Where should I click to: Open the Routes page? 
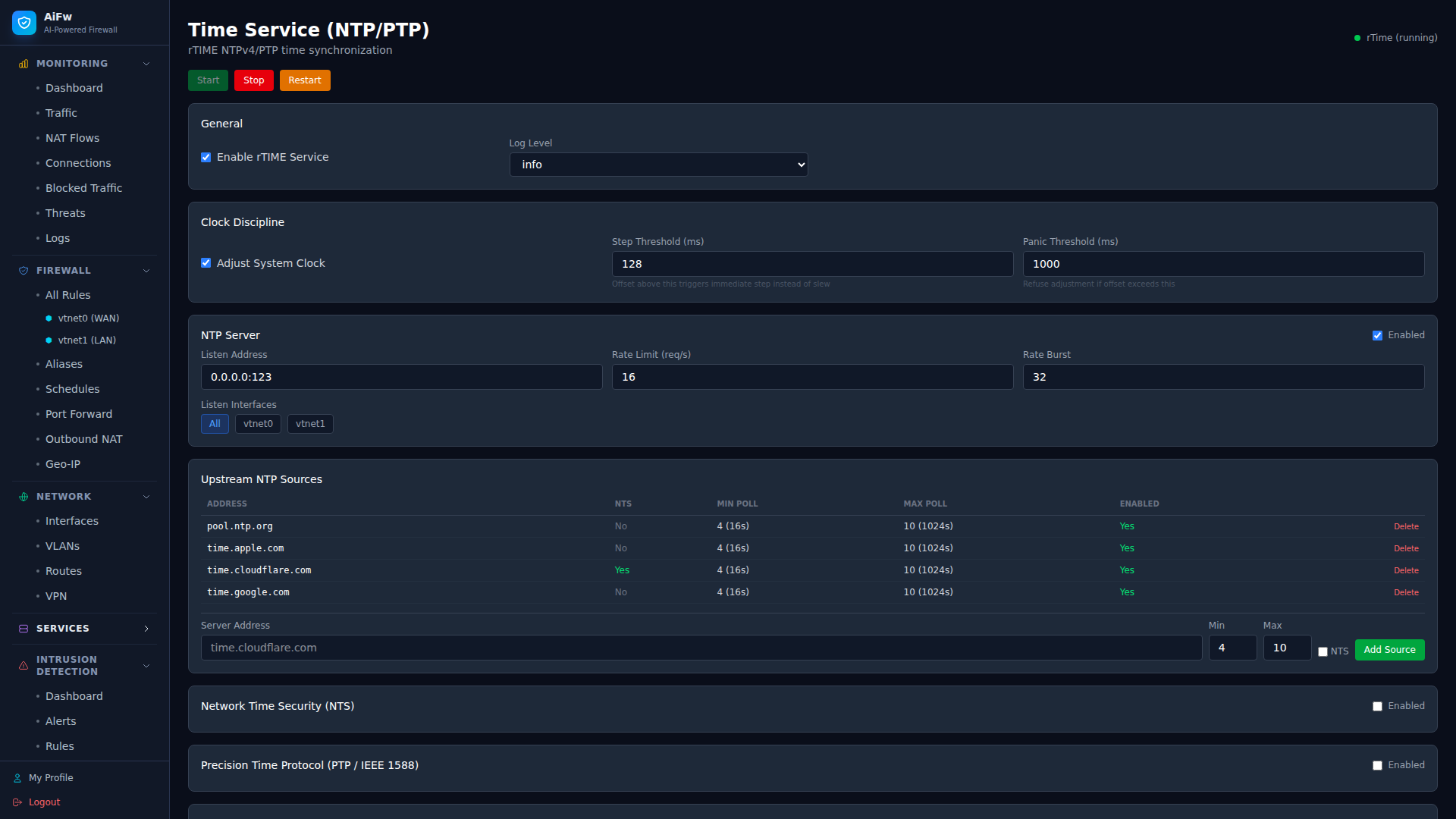(x=63, y=571)
